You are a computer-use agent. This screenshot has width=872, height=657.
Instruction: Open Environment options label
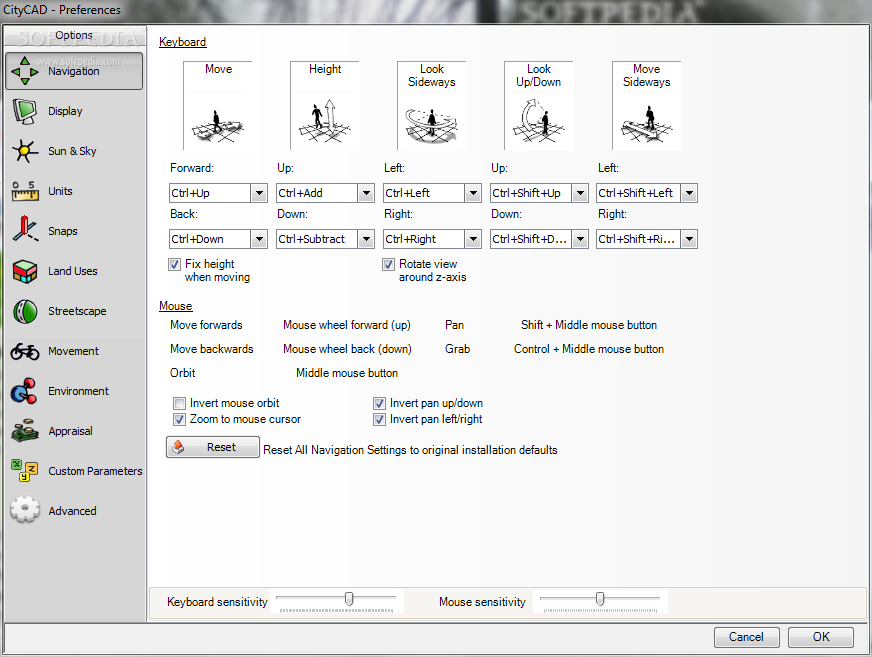coord(78,391)
